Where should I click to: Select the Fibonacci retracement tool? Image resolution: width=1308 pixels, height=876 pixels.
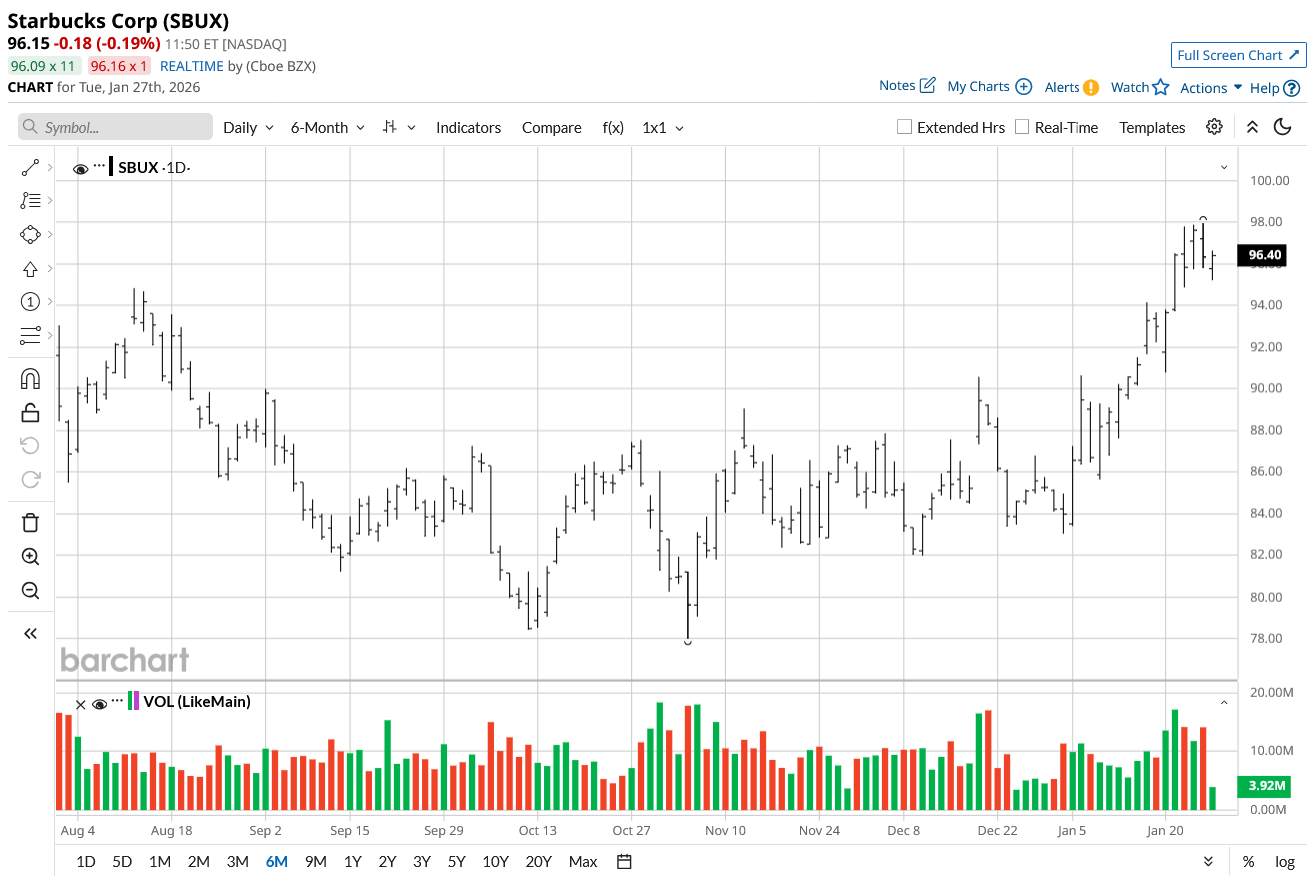30,200
